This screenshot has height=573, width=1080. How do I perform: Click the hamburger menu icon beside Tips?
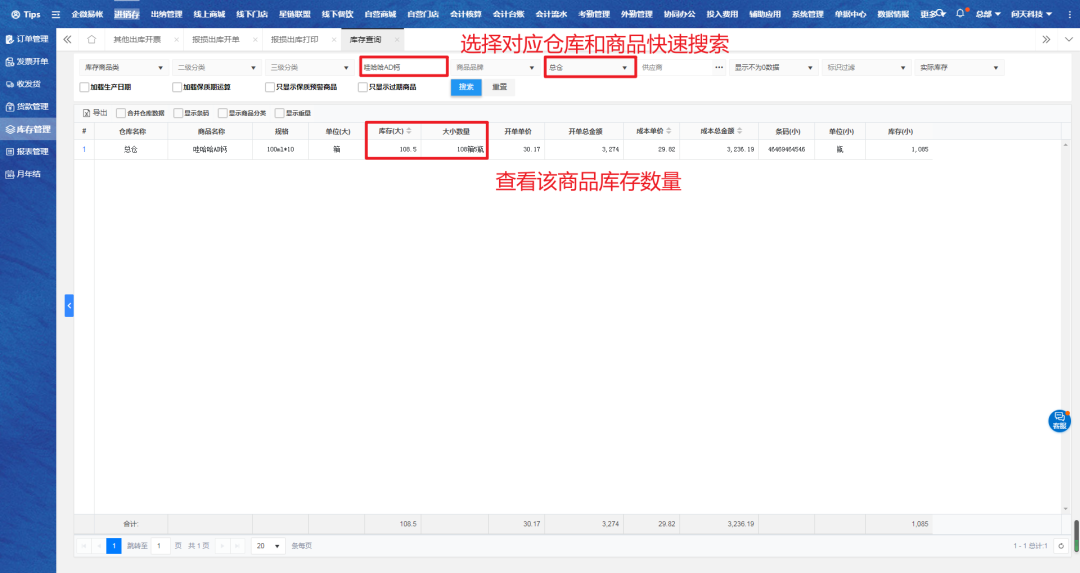[x=55, y=14]
